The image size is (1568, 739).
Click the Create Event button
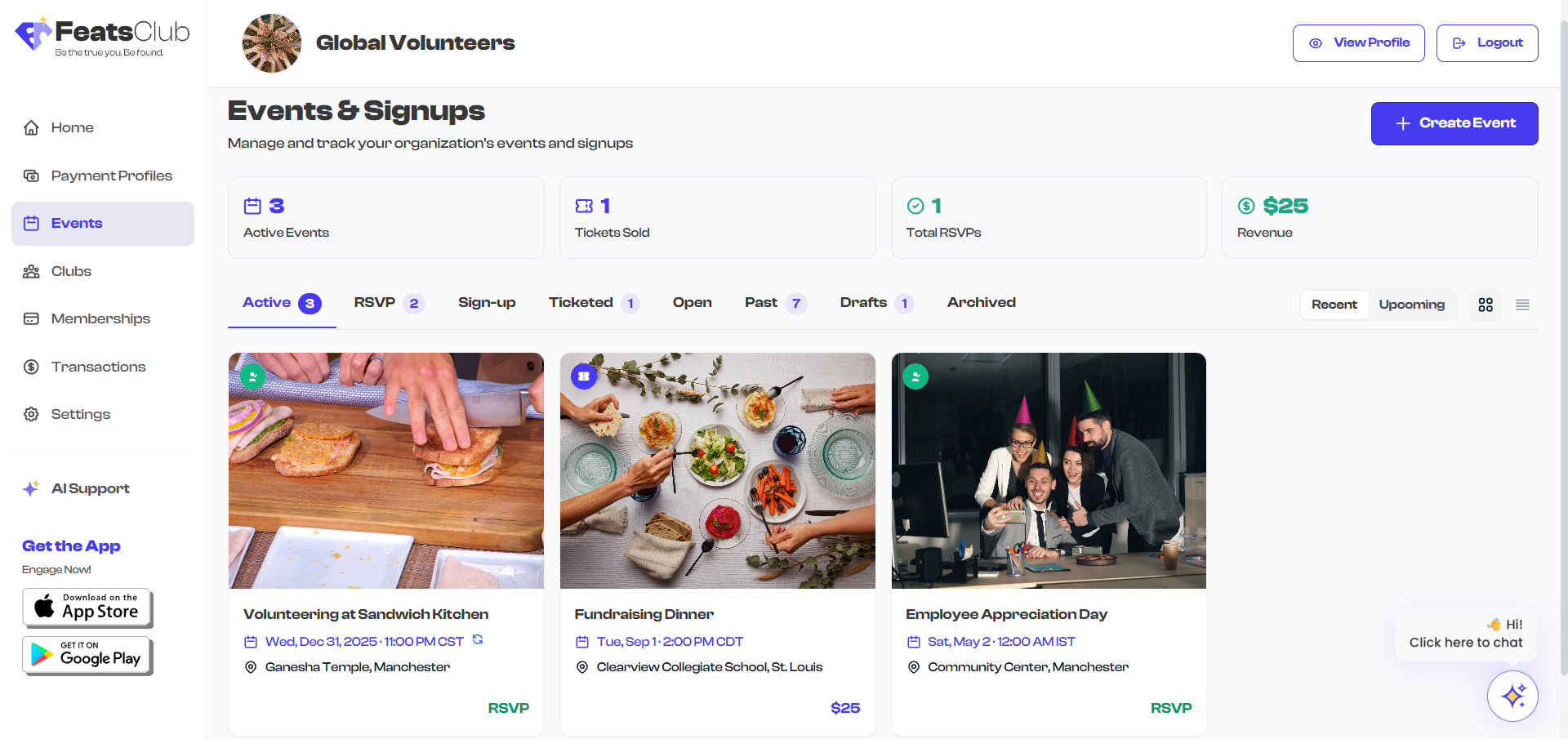1454,123
